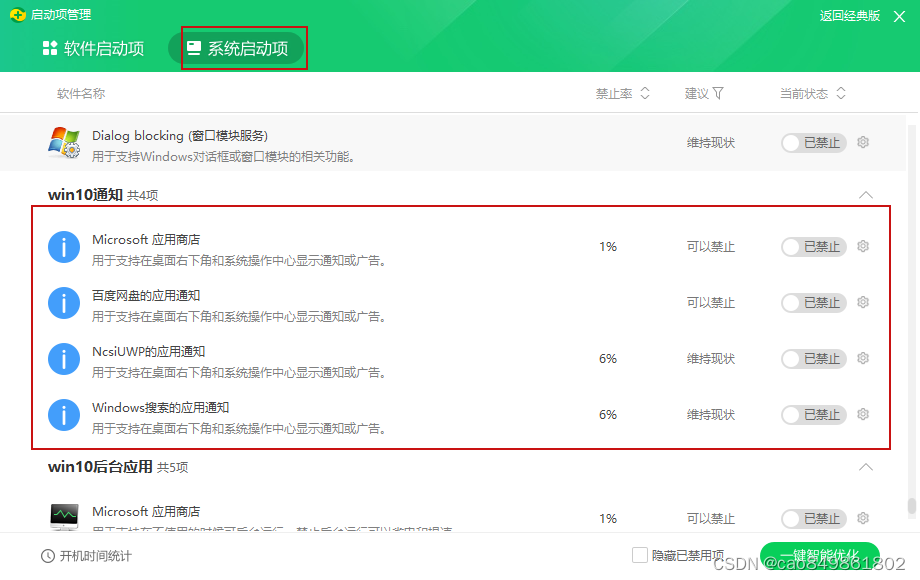This screenshot has height=580, width=920.
Task: Click info icon beside Windows搜索的应用通知
Action: pyautogui.click(x=63, y=415)
